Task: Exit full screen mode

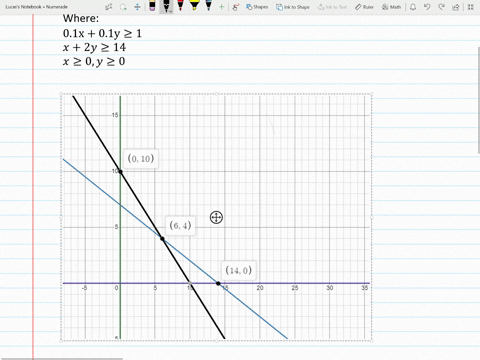Action: tap(470, 7)
